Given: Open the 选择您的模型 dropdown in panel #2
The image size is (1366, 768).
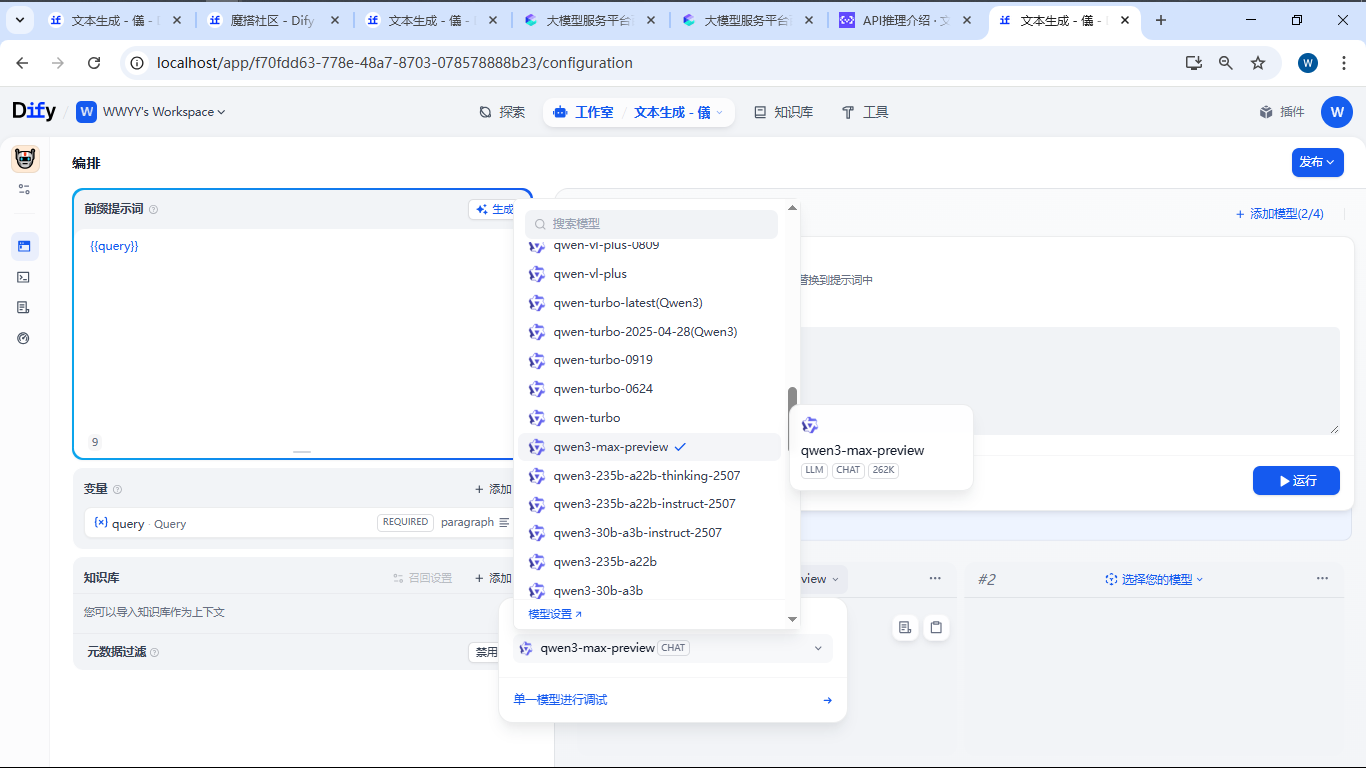Looking at the screenshot, I should (x=1154, y=579).
